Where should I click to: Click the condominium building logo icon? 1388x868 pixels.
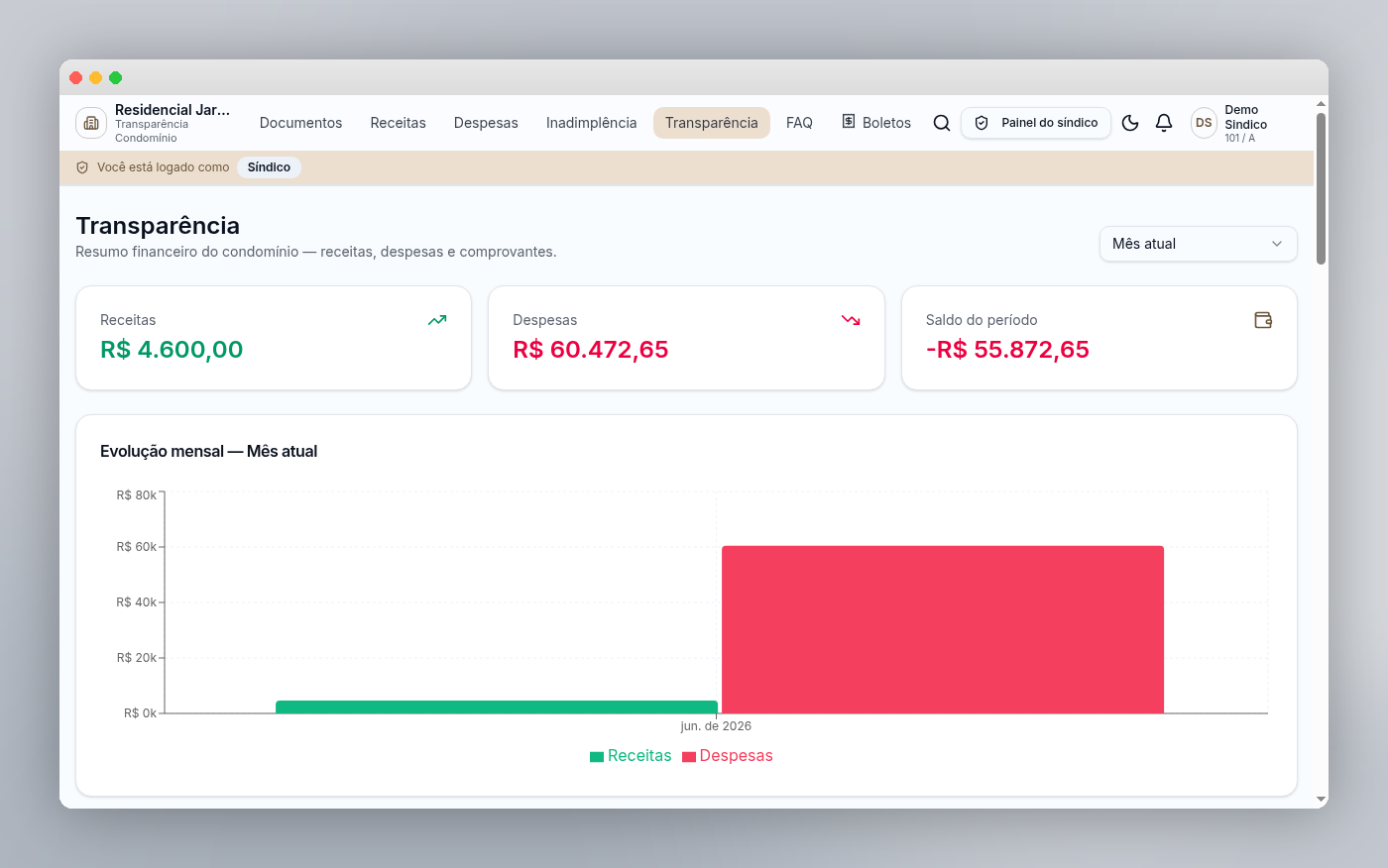click(x=91, y=123)
